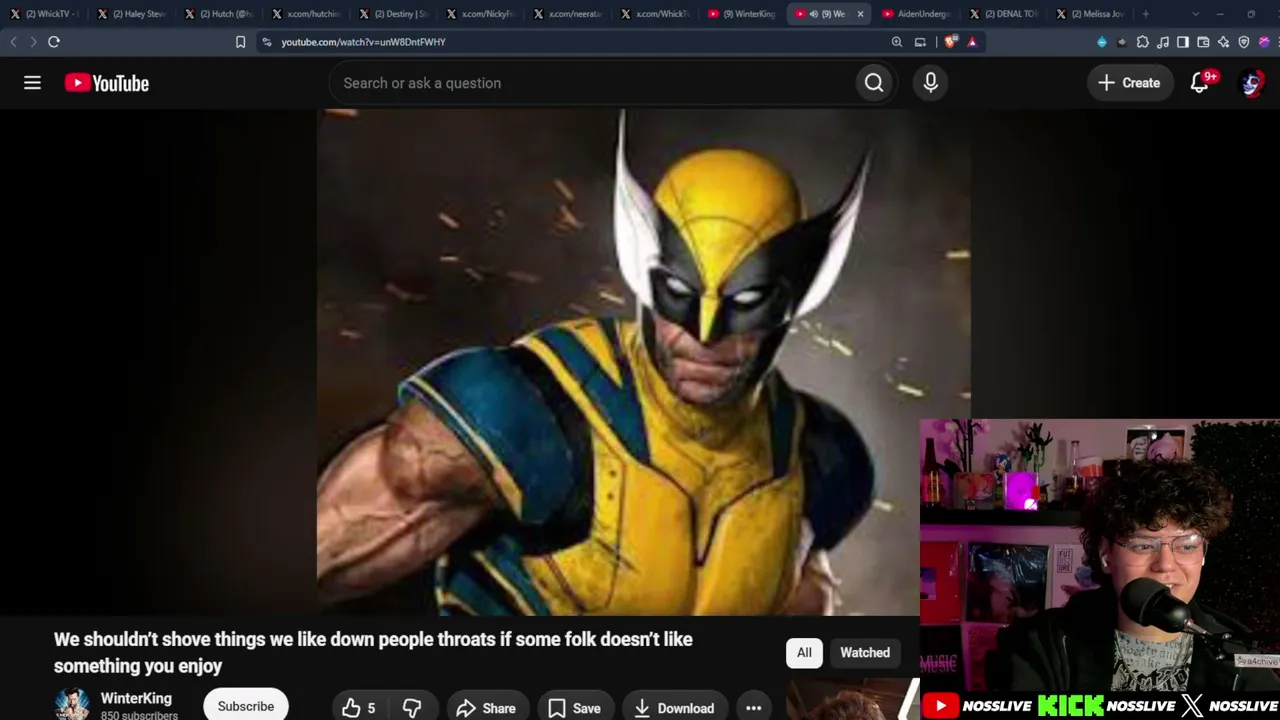This screenshot has height=720, width=1280.
Task: Click the address bar URL
Action: 363,42
